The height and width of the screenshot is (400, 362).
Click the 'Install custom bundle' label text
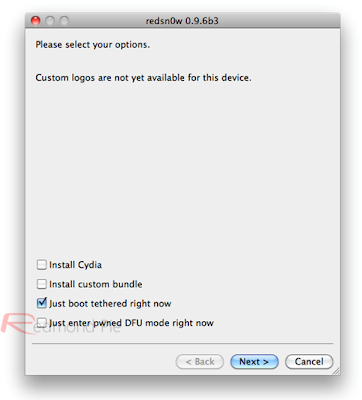96,284
